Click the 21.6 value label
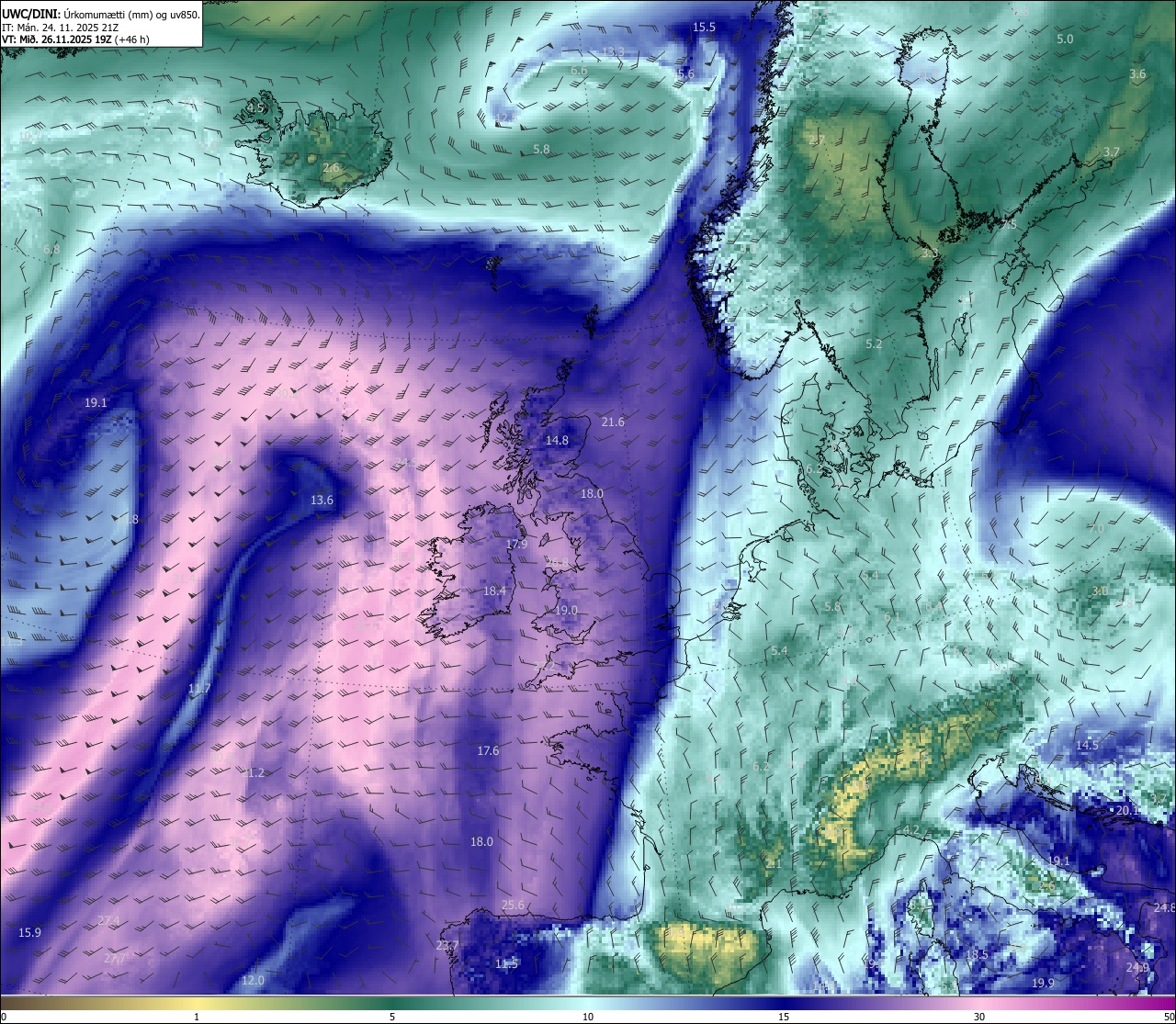Image resolution: width=1176 pixels, height=1024 pixels. [613, 422]
